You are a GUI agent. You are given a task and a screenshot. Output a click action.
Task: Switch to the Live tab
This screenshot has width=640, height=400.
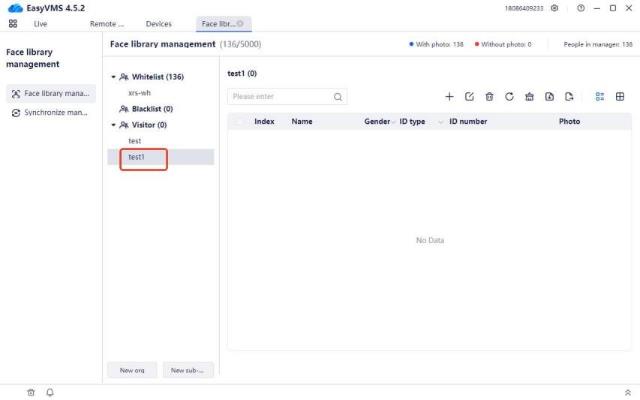[40, 23]
